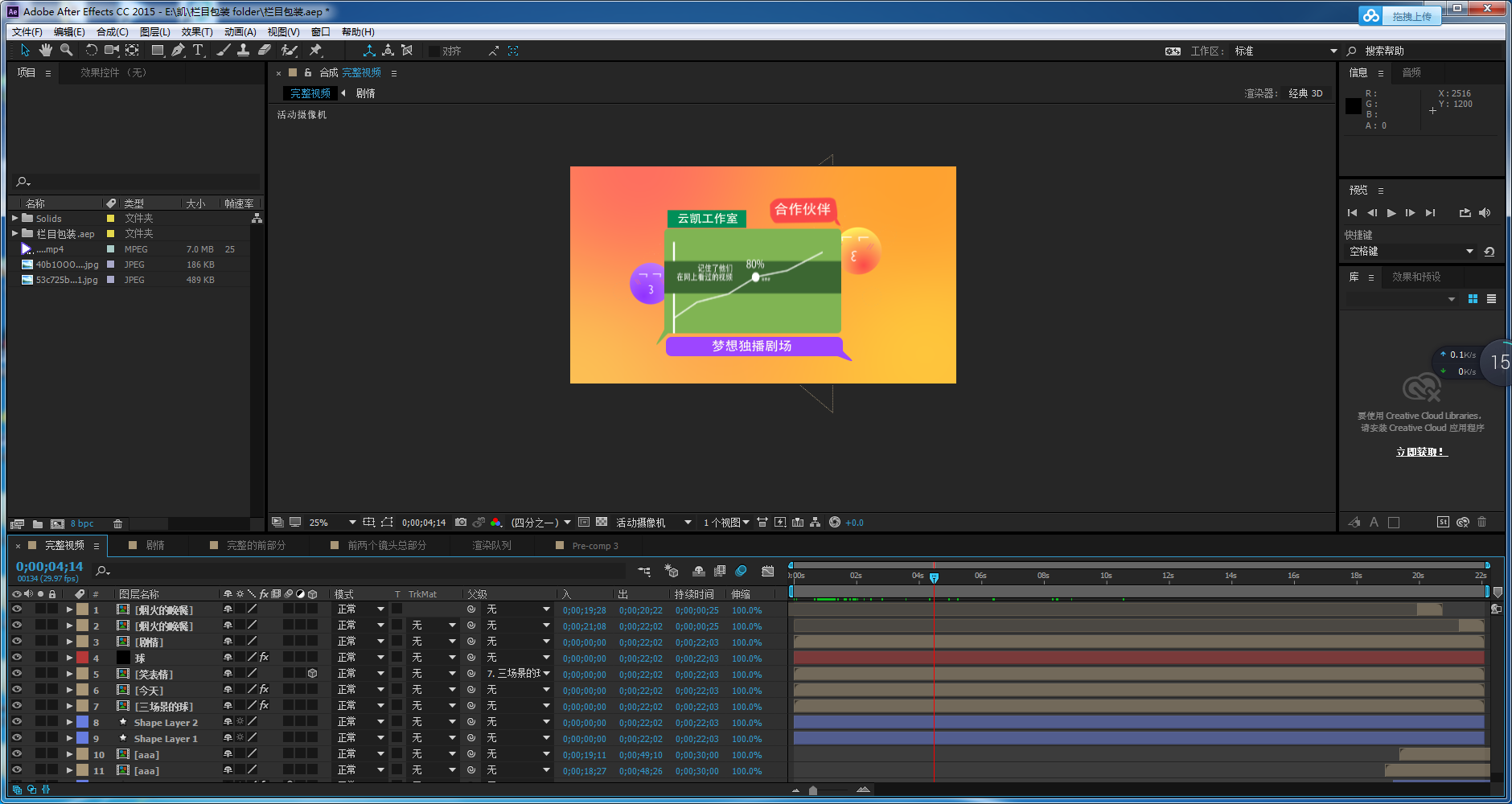The width and height of the screenshot is (1512, 804).
Task: Switch to the 剧情 timeline tab
Action: pyautogui.click(x=155, y=546)
